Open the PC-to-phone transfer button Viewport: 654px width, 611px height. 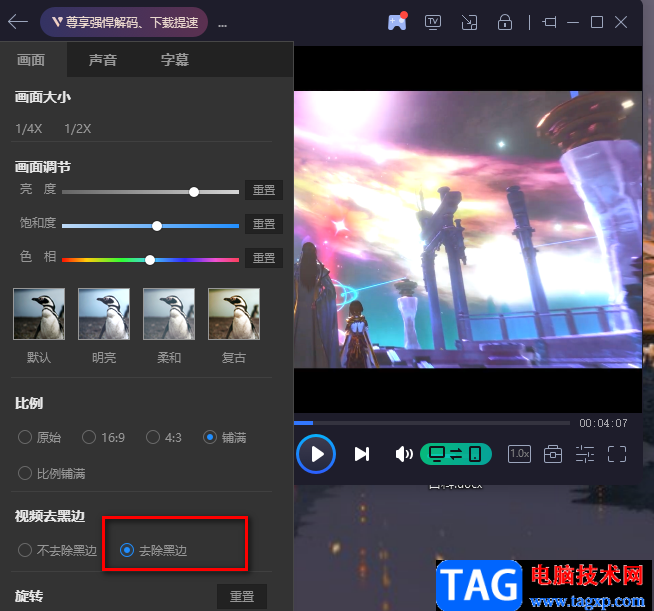[456, 454]
